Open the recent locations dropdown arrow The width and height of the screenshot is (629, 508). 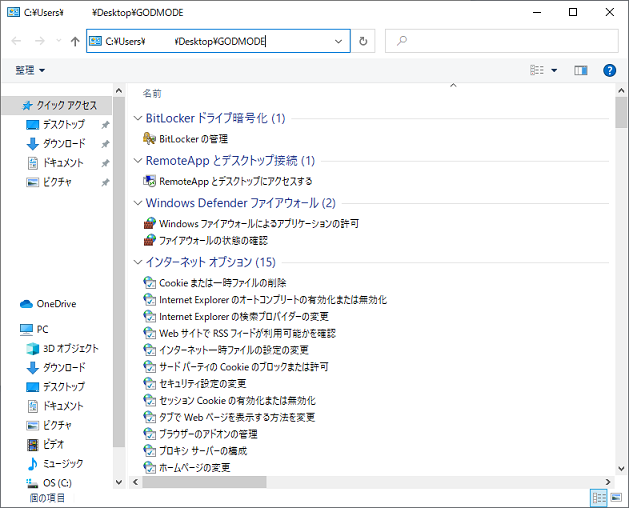[59, 41]
